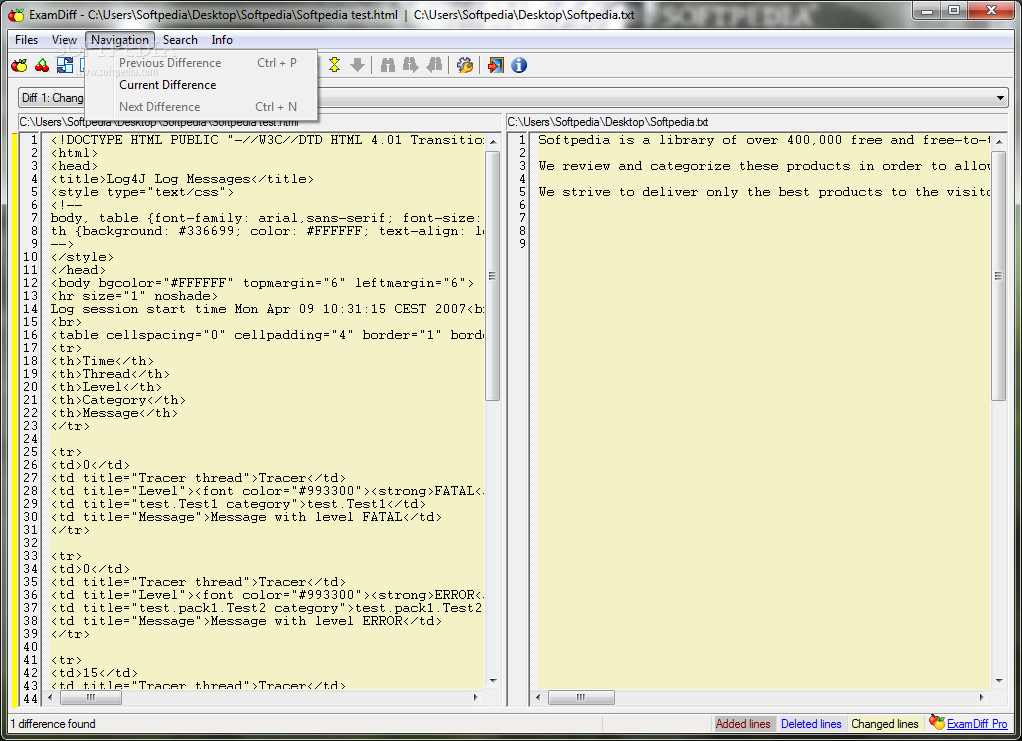Click the line '<th>Category</th>'
This screenshot has height=741, width=1022.
pyautogui.click(x=118, y=400)
